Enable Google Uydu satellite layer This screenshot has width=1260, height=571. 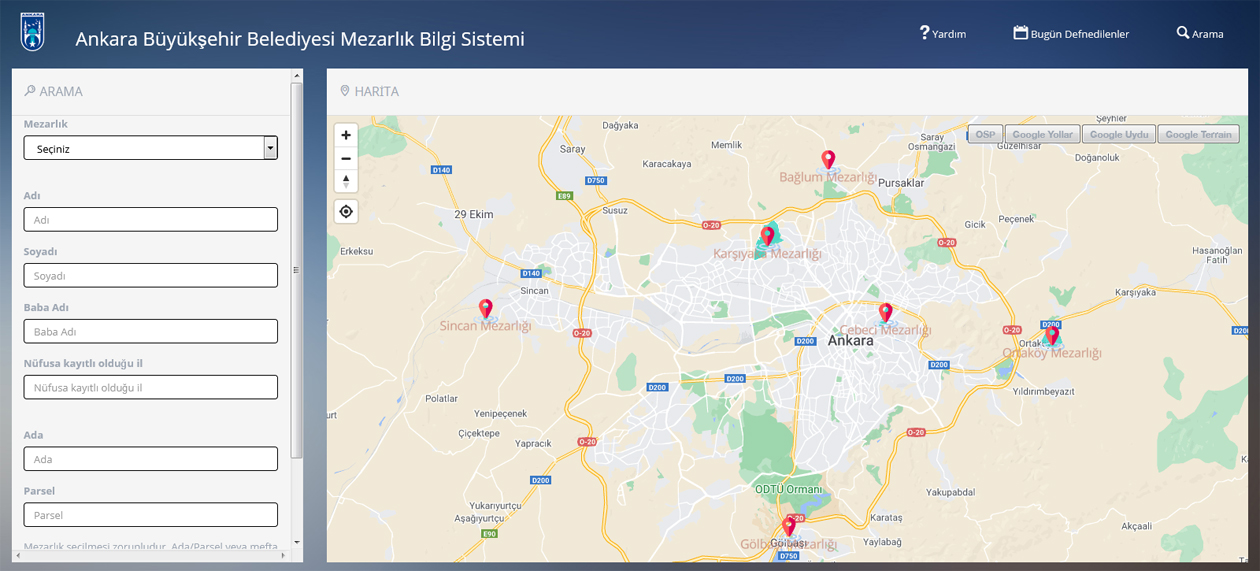coord(1118,134)
